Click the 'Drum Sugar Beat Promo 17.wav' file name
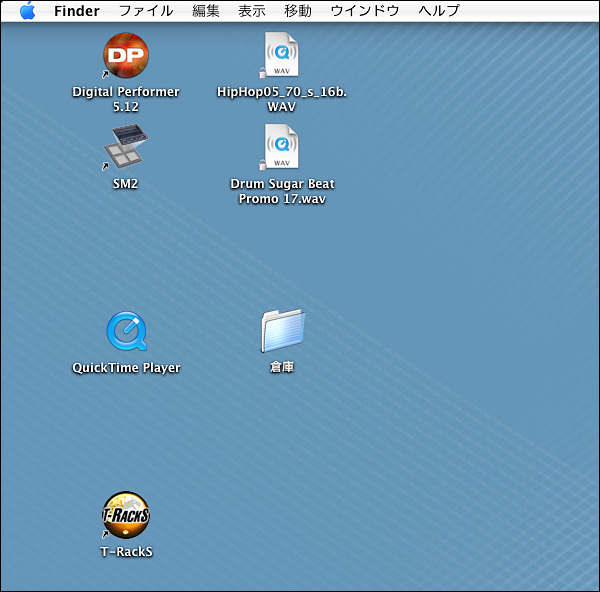 click(x=282, y=191)
